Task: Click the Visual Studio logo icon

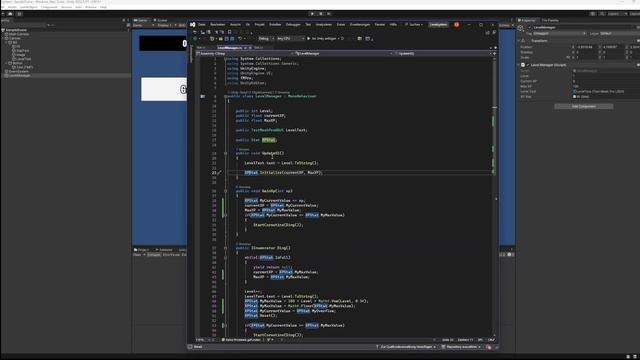Action: pos(193,24)
